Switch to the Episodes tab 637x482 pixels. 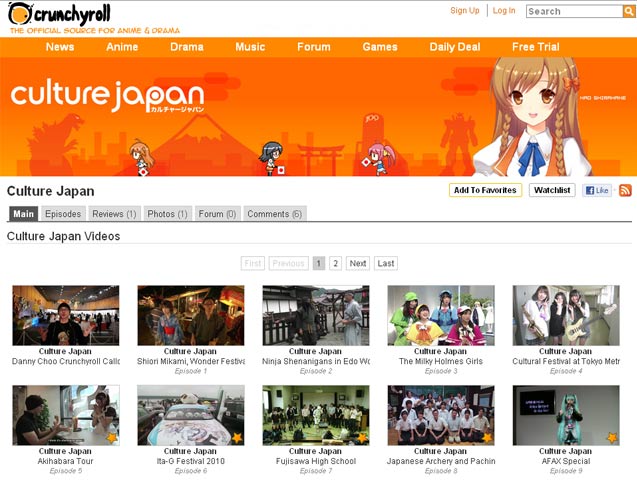(x=63, y=214)
